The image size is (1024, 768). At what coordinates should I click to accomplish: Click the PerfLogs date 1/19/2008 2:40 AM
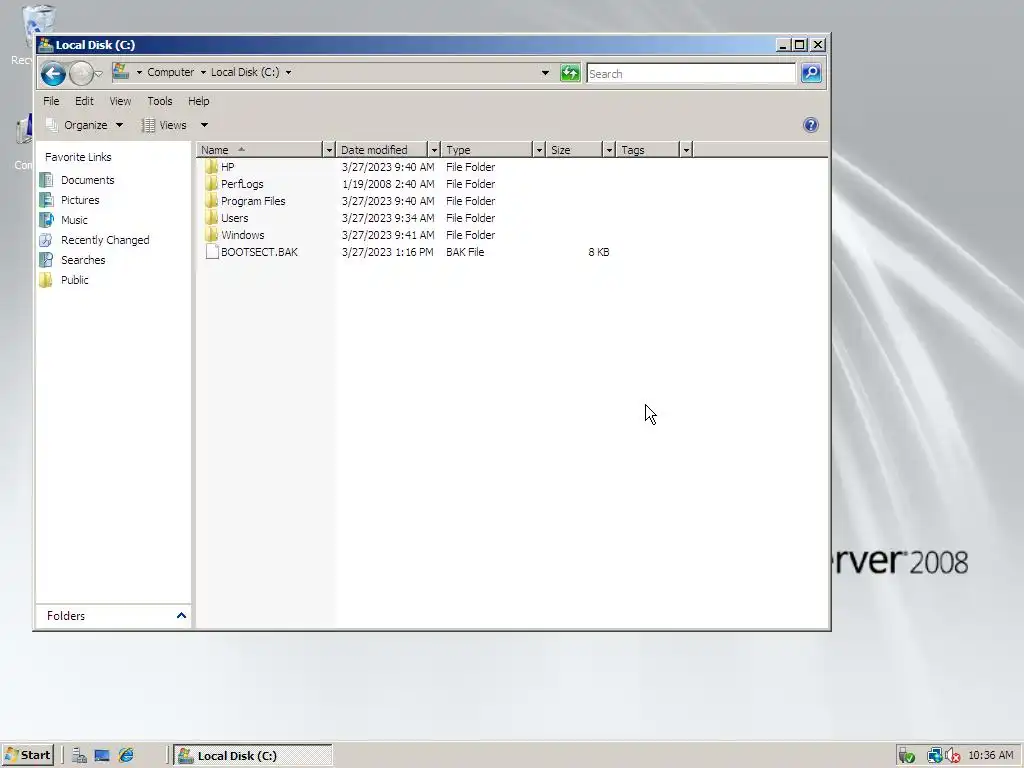[x=388, y=184]
